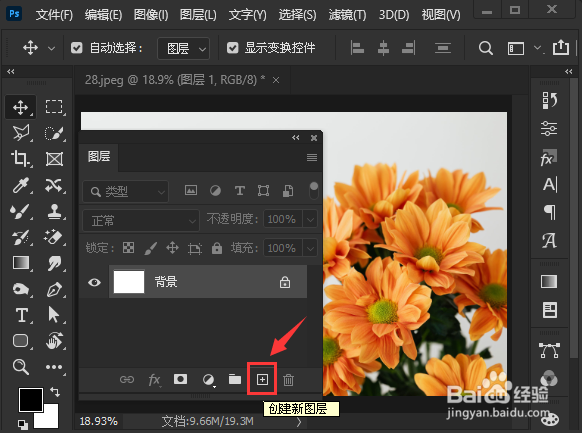Open the 文件(F) menu

tap(54, 15)
